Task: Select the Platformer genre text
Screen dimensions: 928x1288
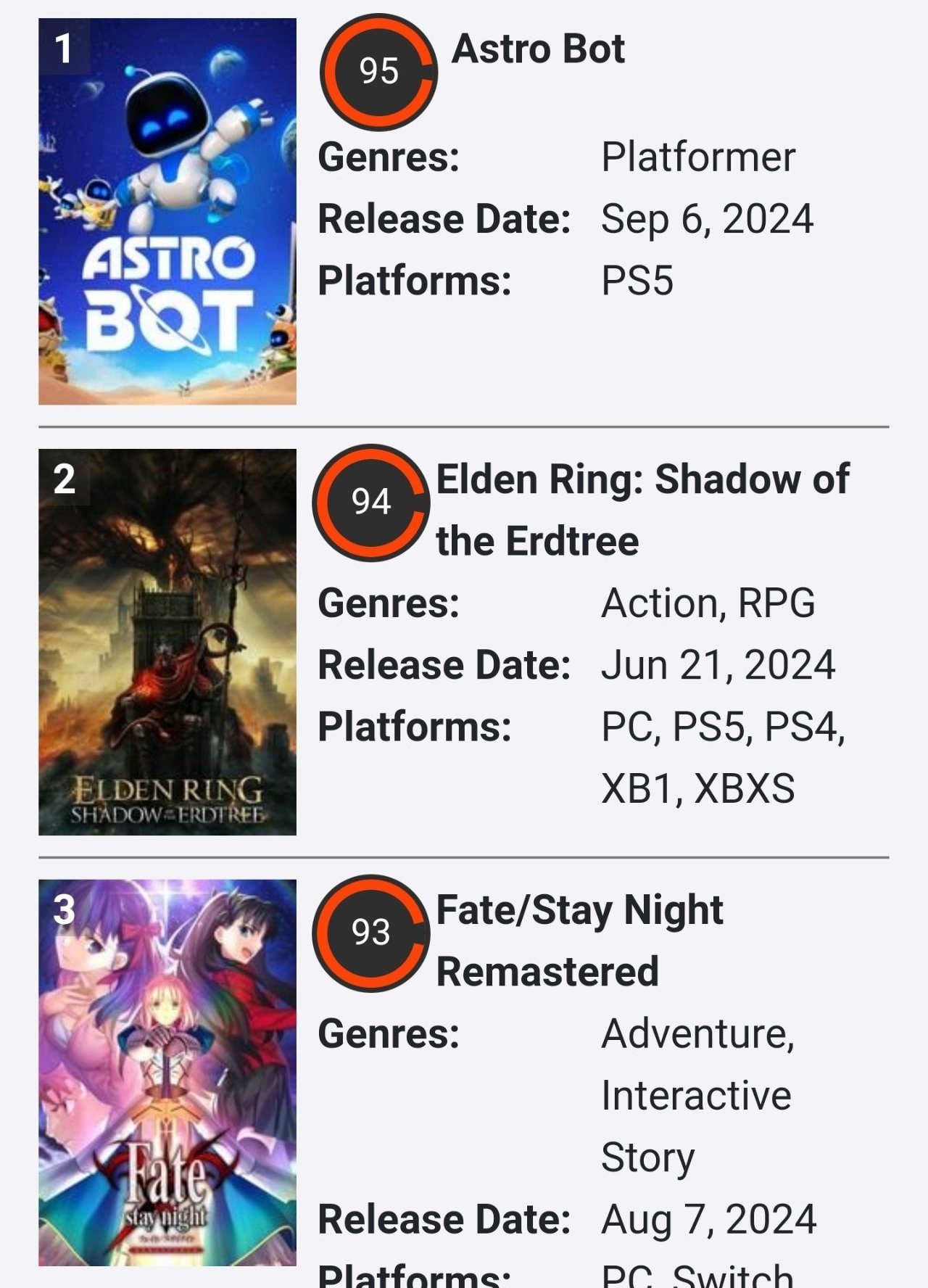Action: (698, 157)
